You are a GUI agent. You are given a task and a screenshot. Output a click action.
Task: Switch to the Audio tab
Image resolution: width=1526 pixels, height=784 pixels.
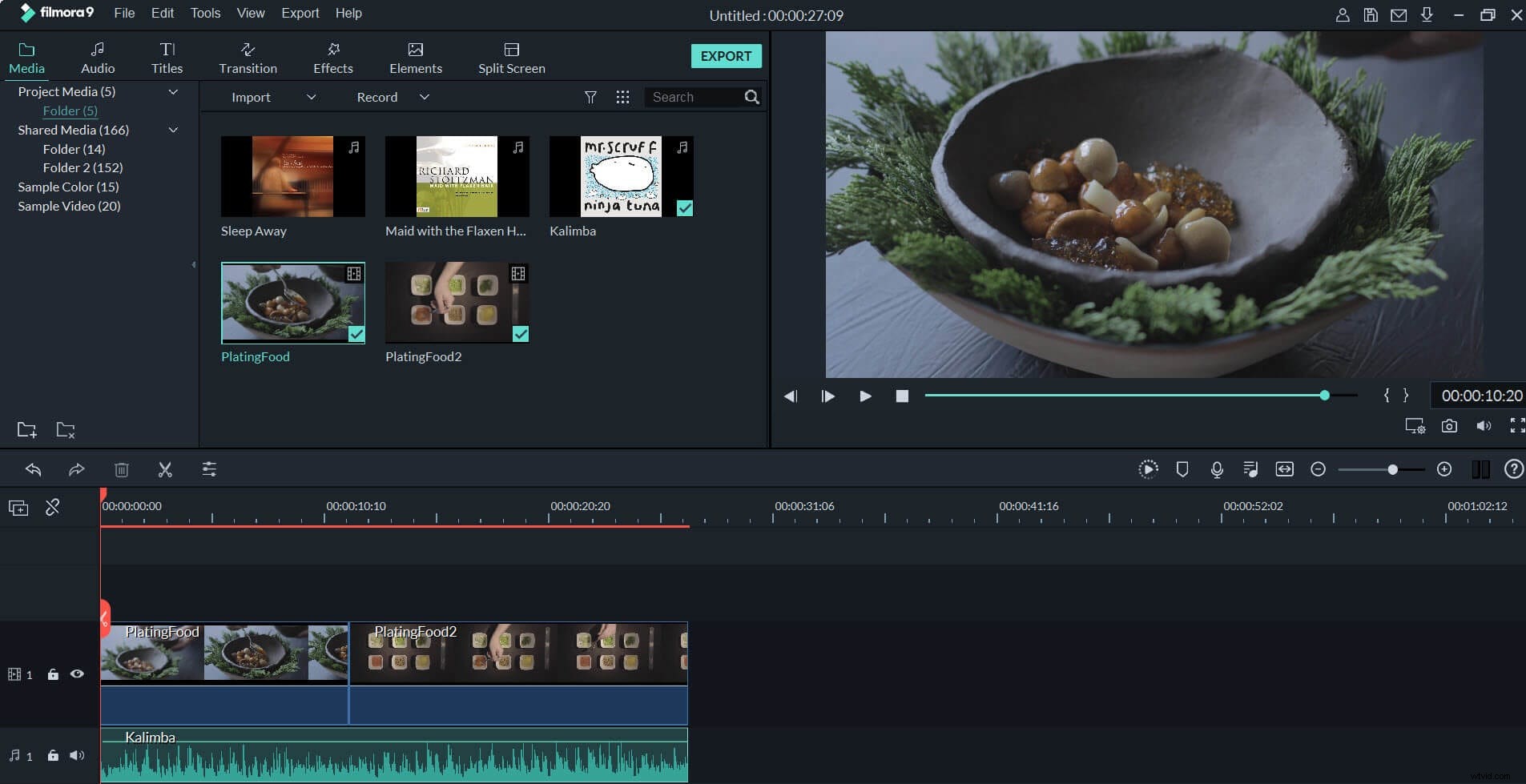click(97, 56)
